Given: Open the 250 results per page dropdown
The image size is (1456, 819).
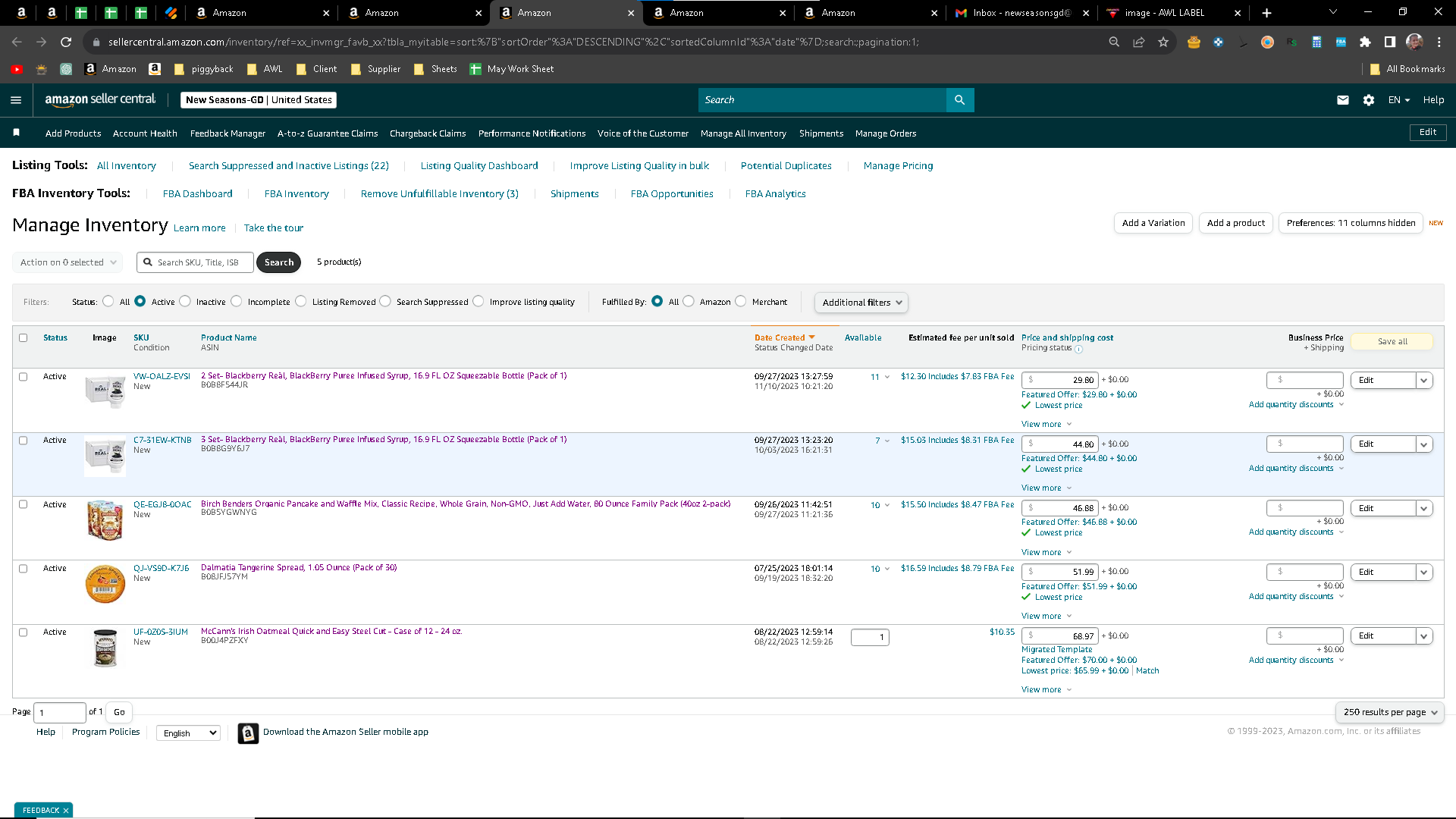Looking at the screenshot, I should pyautogui.click(x=1390, y=712).
